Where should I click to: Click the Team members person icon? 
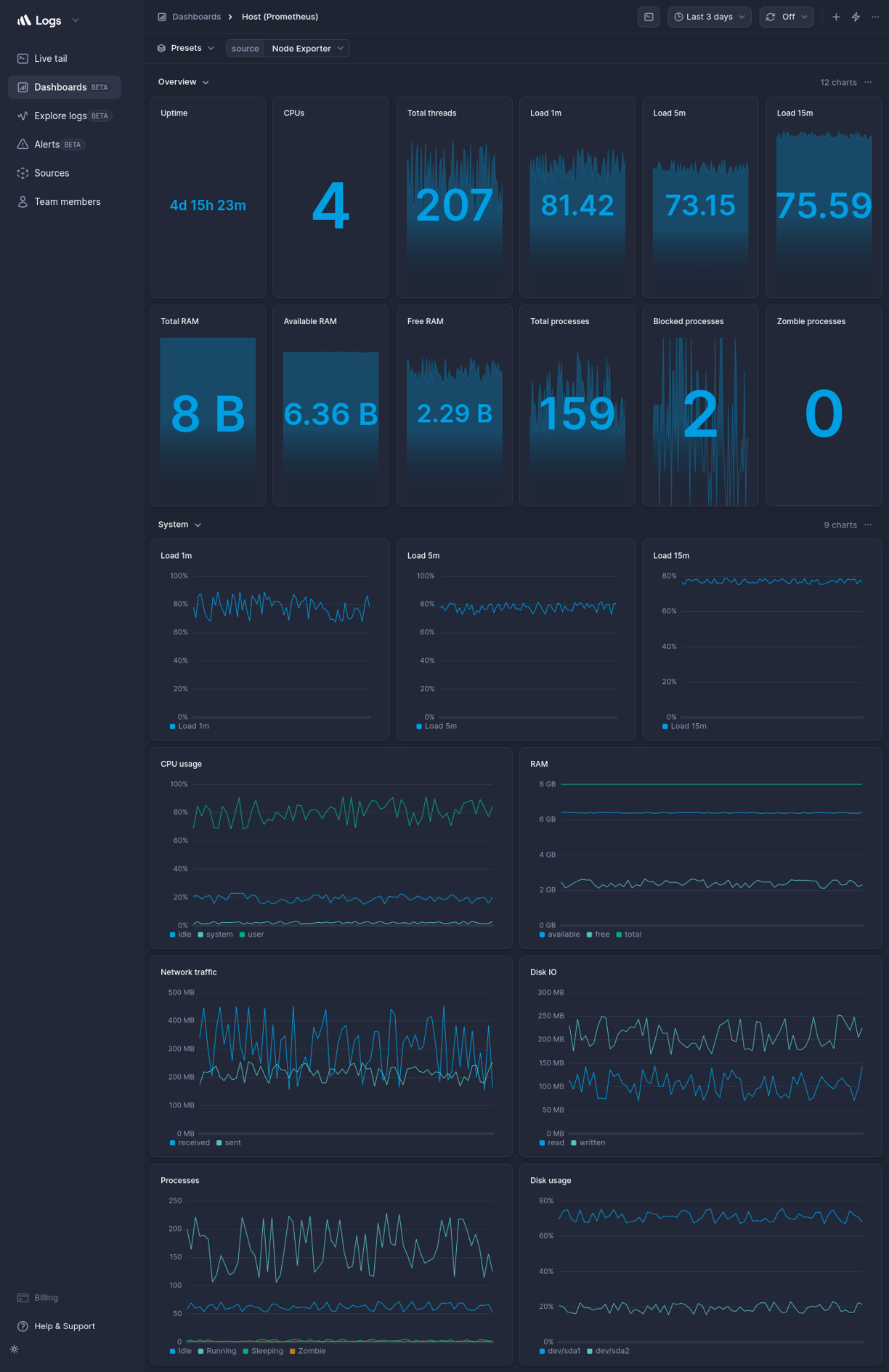tap(23, 201)
